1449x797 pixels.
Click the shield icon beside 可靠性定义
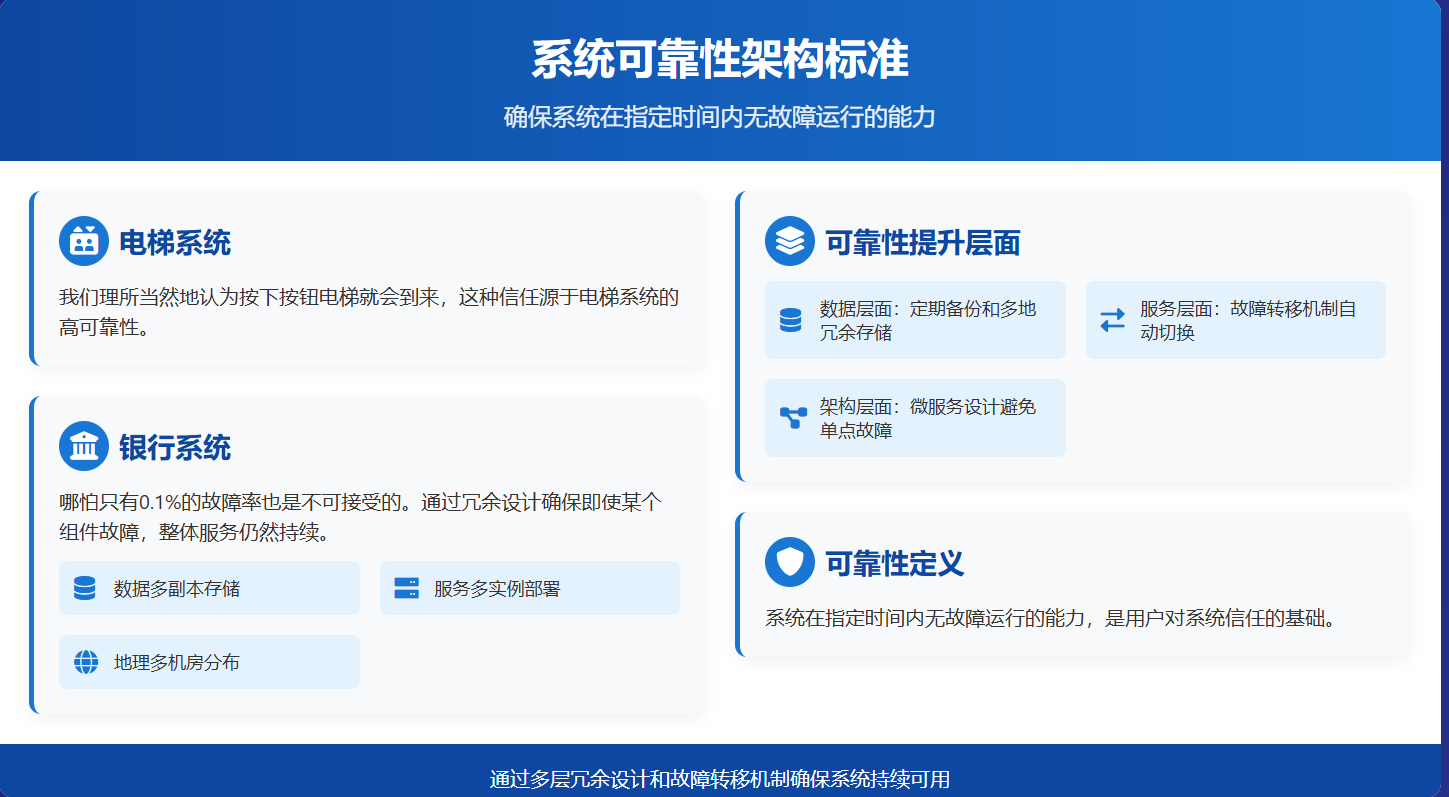(790, 562)
